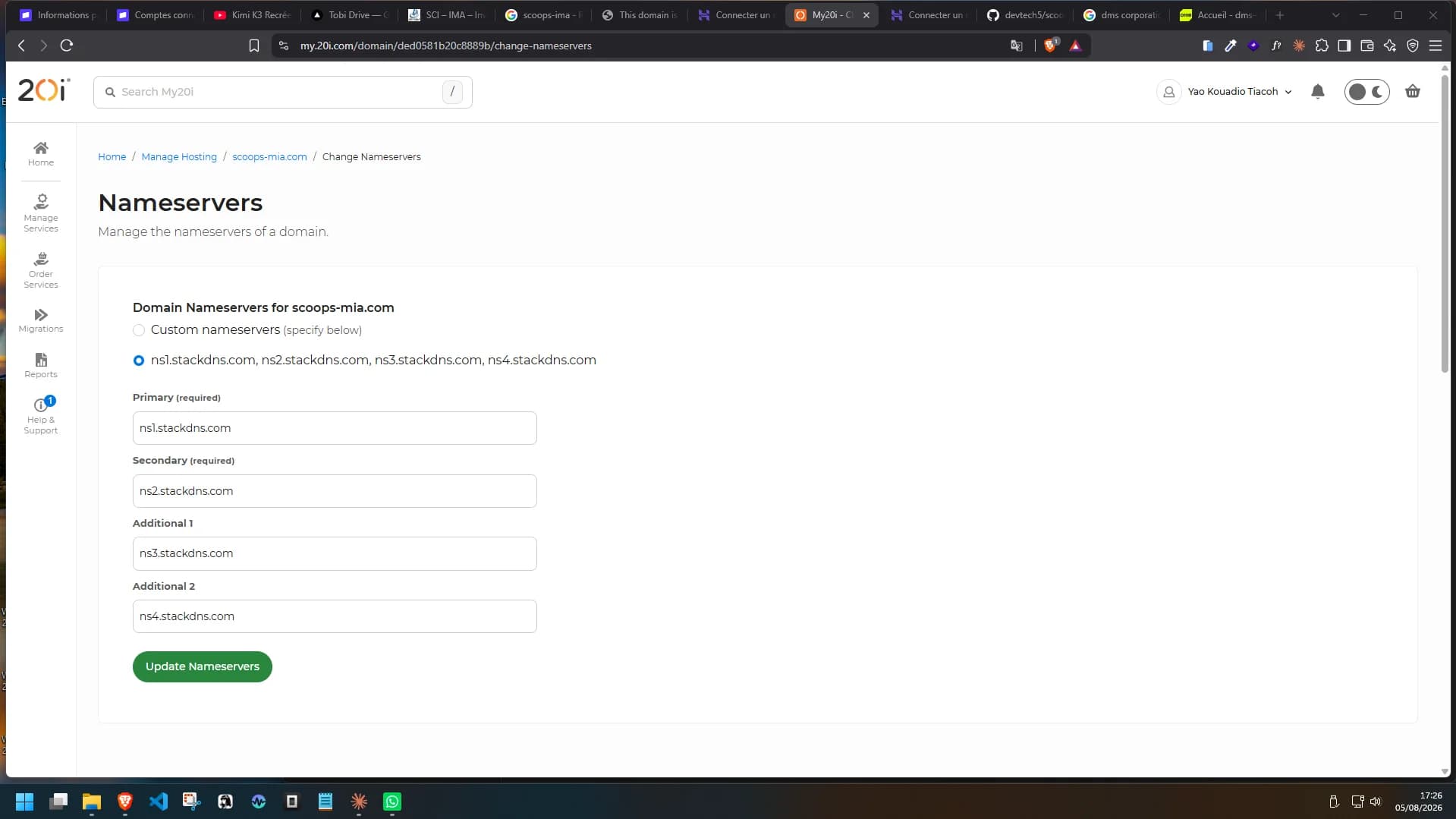1456x819 pixels.
Task: Switch to the dms corporation Google tab
Action: point(1124,15)
